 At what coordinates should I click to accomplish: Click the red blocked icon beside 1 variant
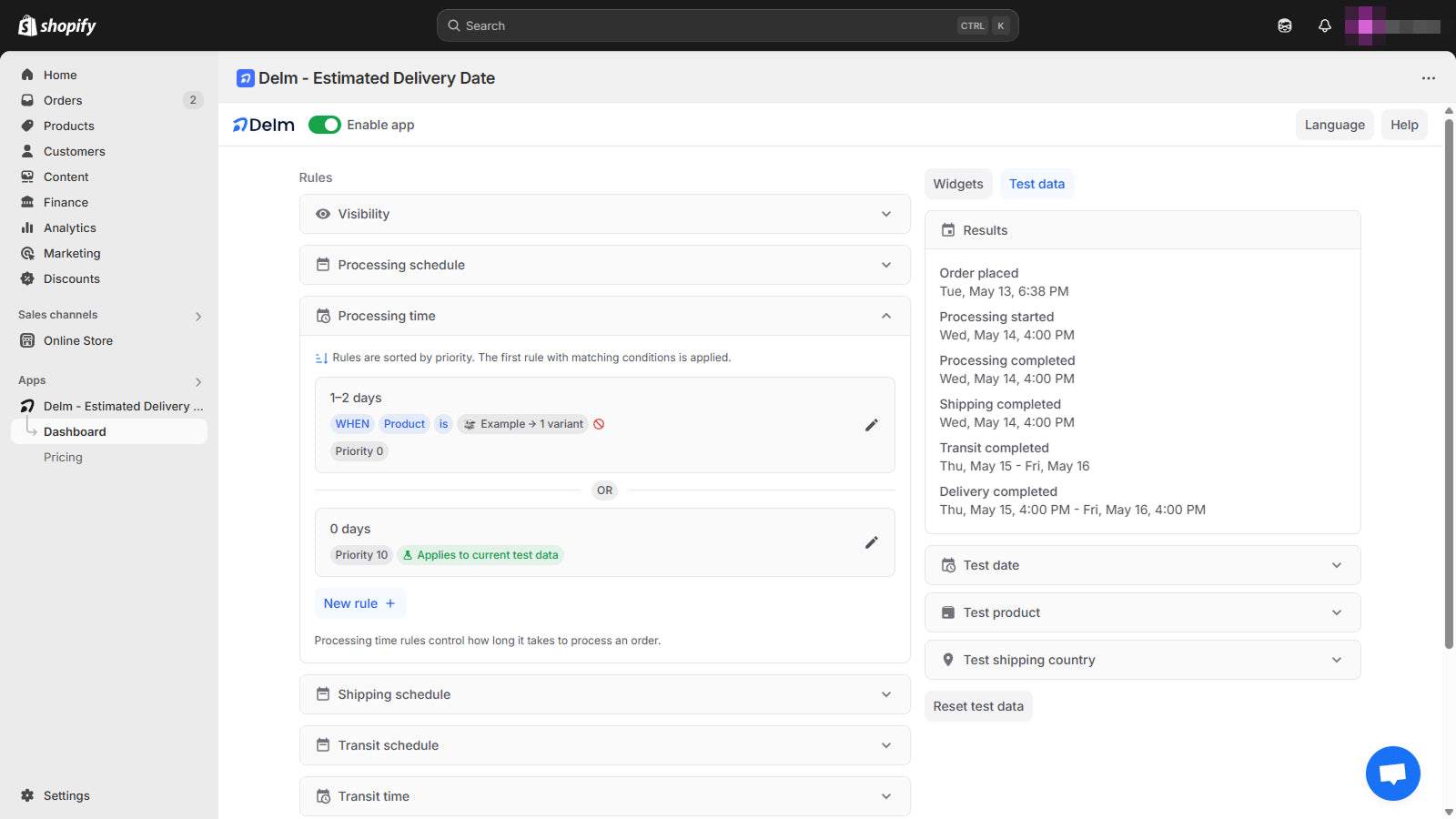click(599, 424)
